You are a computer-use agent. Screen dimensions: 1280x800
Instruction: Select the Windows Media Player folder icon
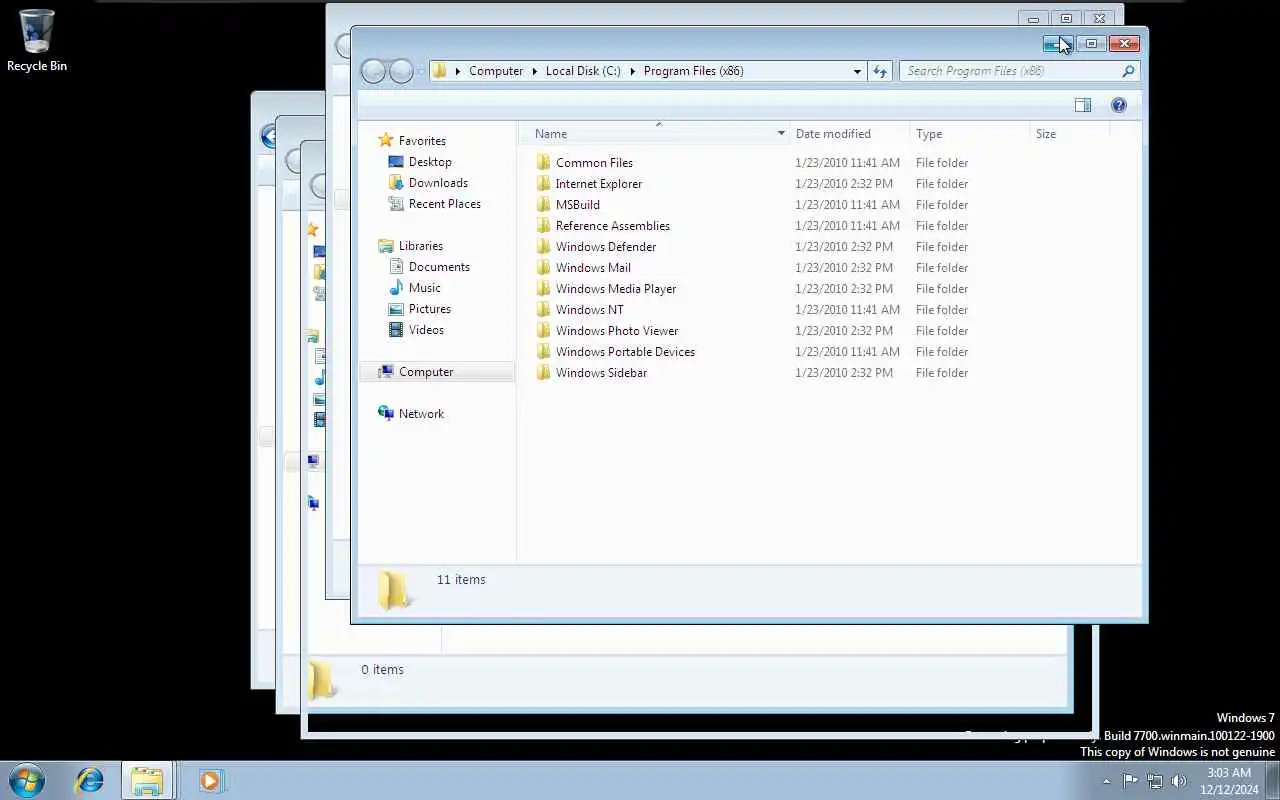tap(543, 288)
